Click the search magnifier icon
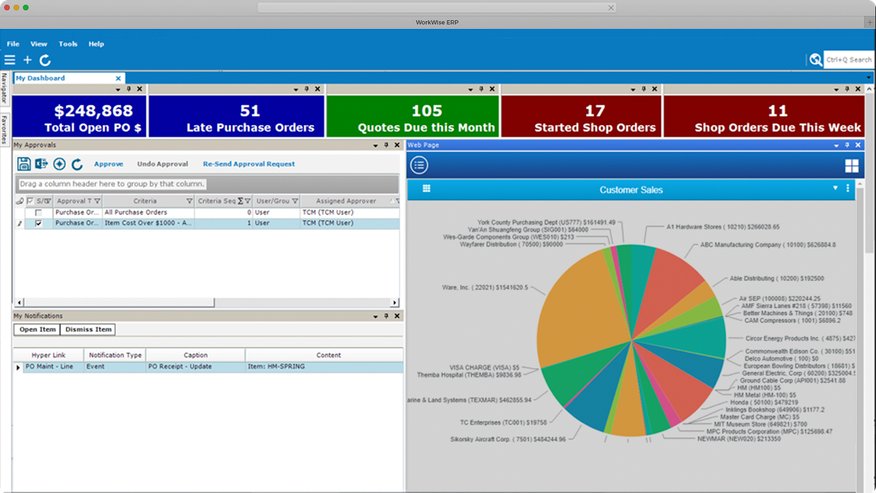 [x=816, y=60]
